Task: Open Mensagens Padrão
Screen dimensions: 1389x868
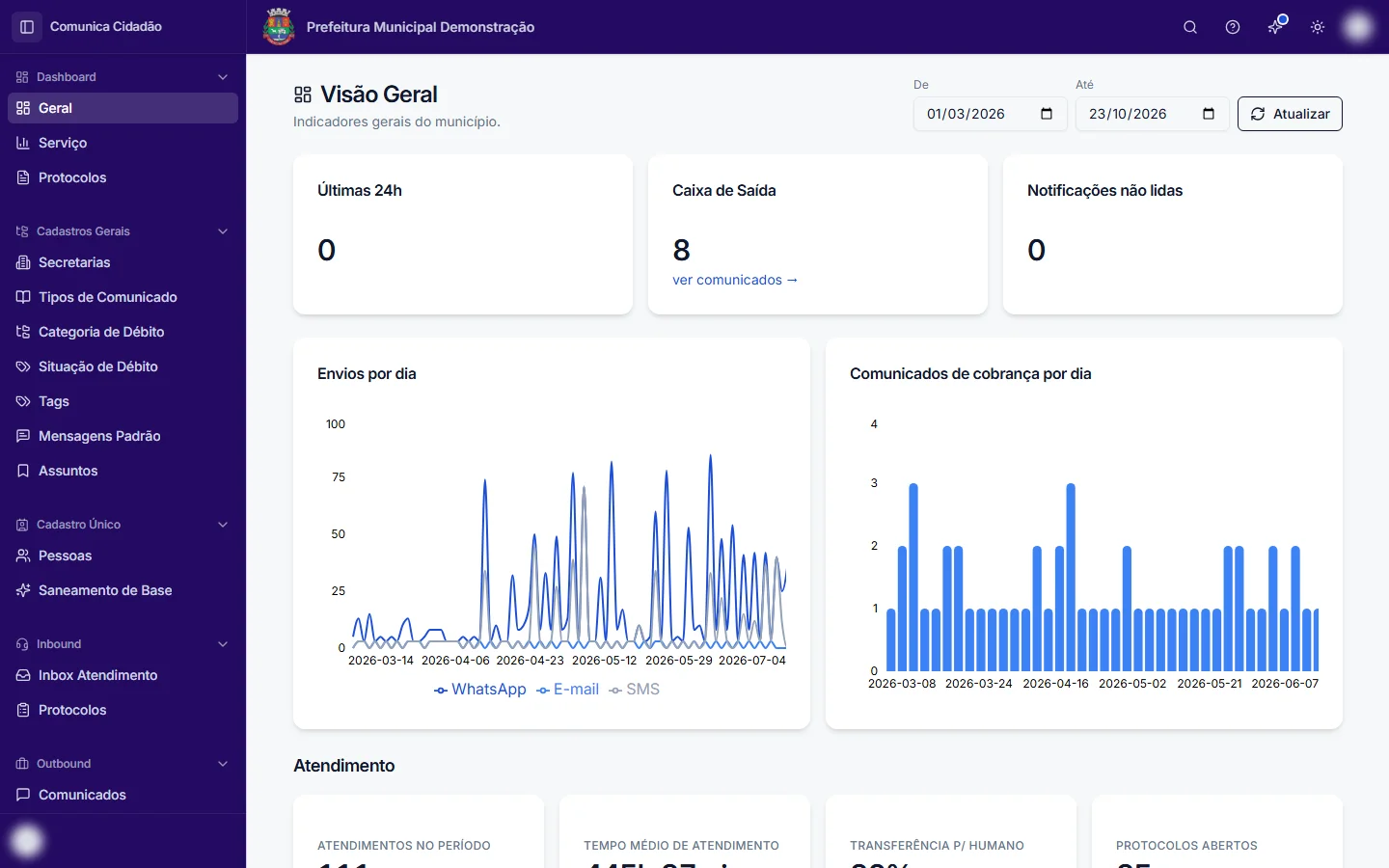Action: click(123, 436)
